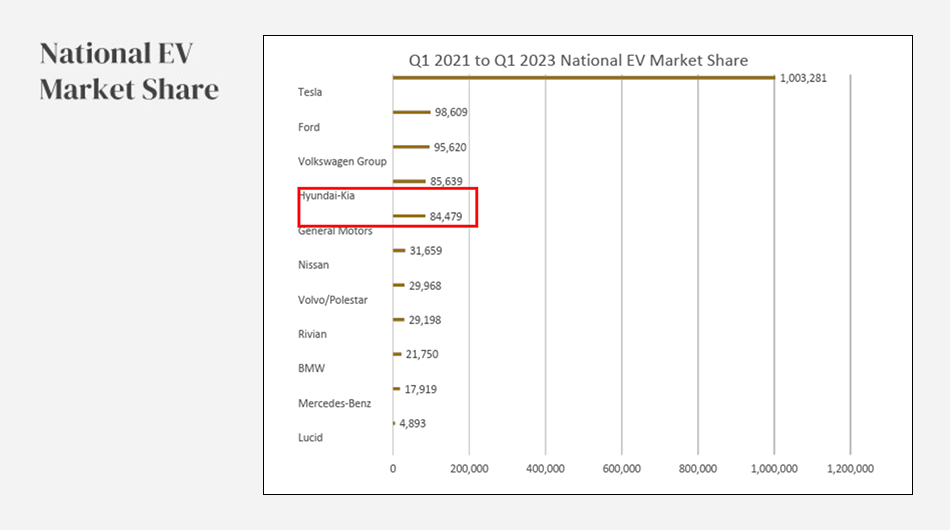
Task: Select the Volkswagen Group axis label
Action: (x=342, y=162)
